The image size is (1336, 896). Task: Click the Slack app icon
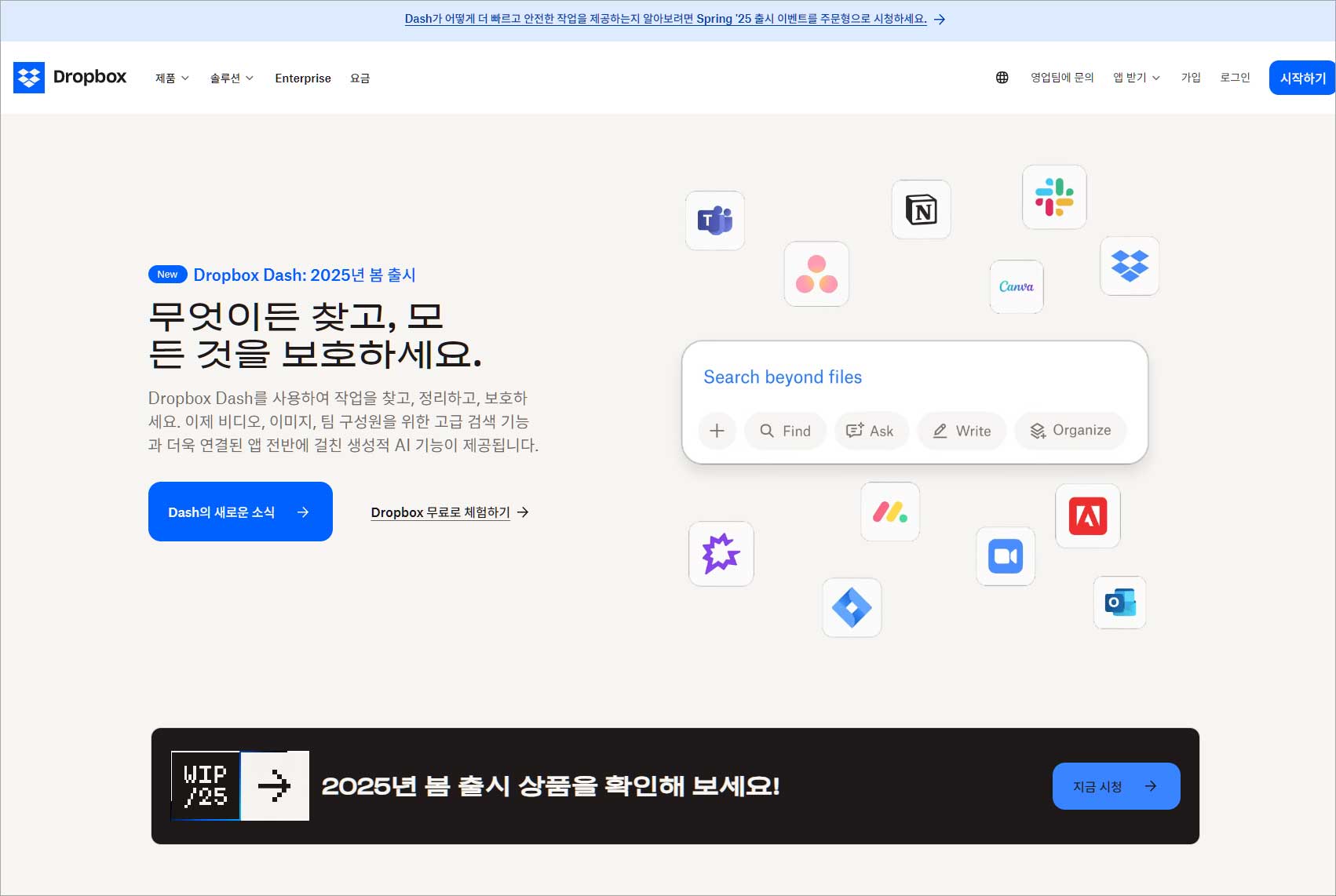click(x=1053, y=198)
